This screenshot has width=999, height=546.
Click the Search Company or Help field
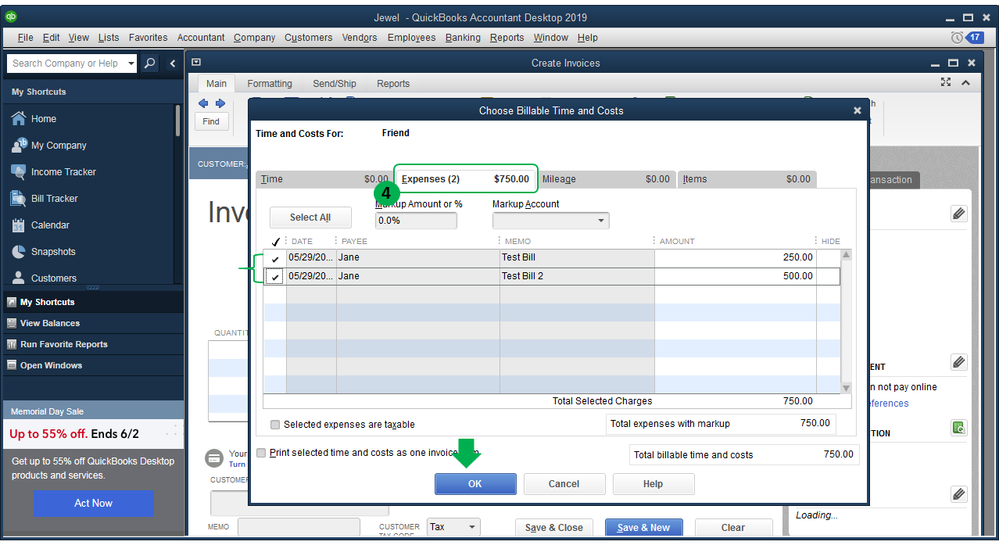pos(66,63)
